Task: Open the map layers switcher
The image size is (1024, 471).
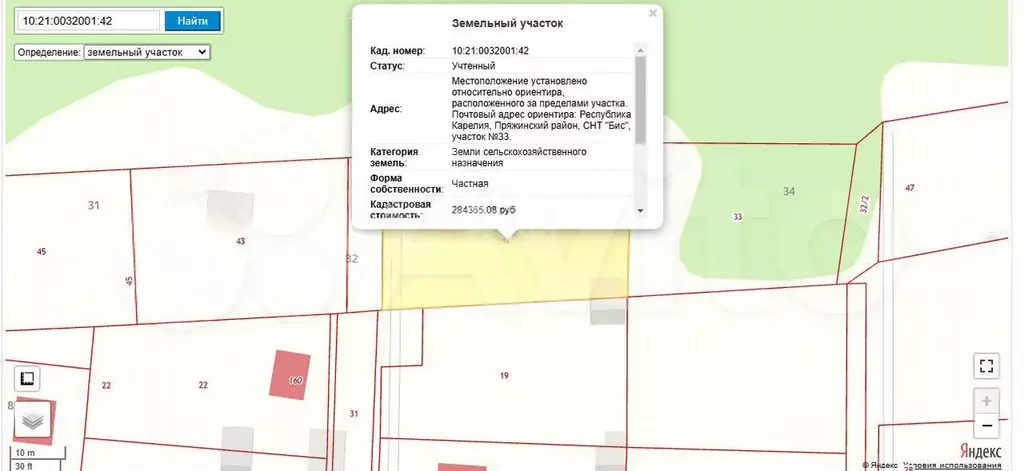Action: click(x=33, y=421)
